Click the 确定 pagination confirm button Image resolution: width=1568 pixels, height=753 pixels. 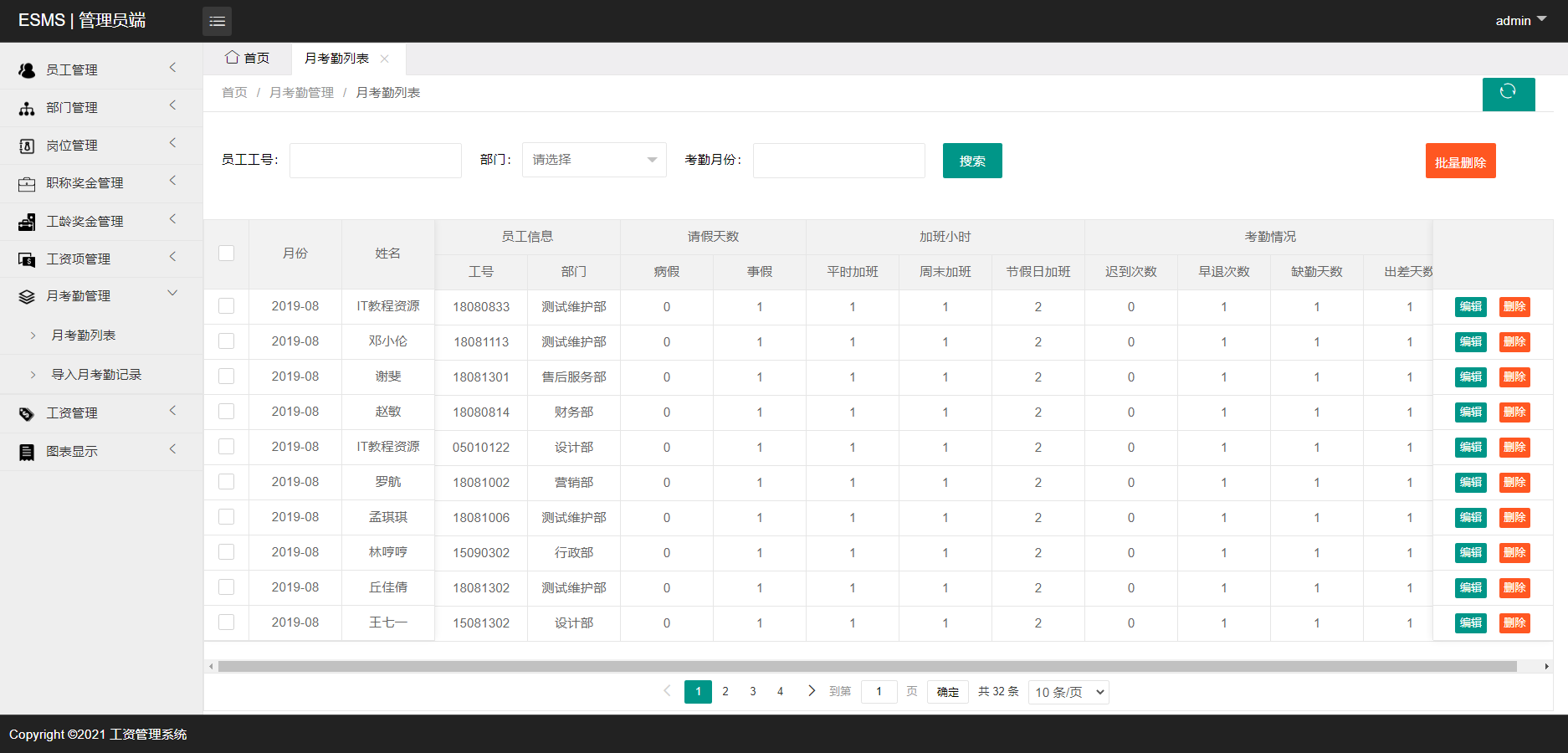948,692
